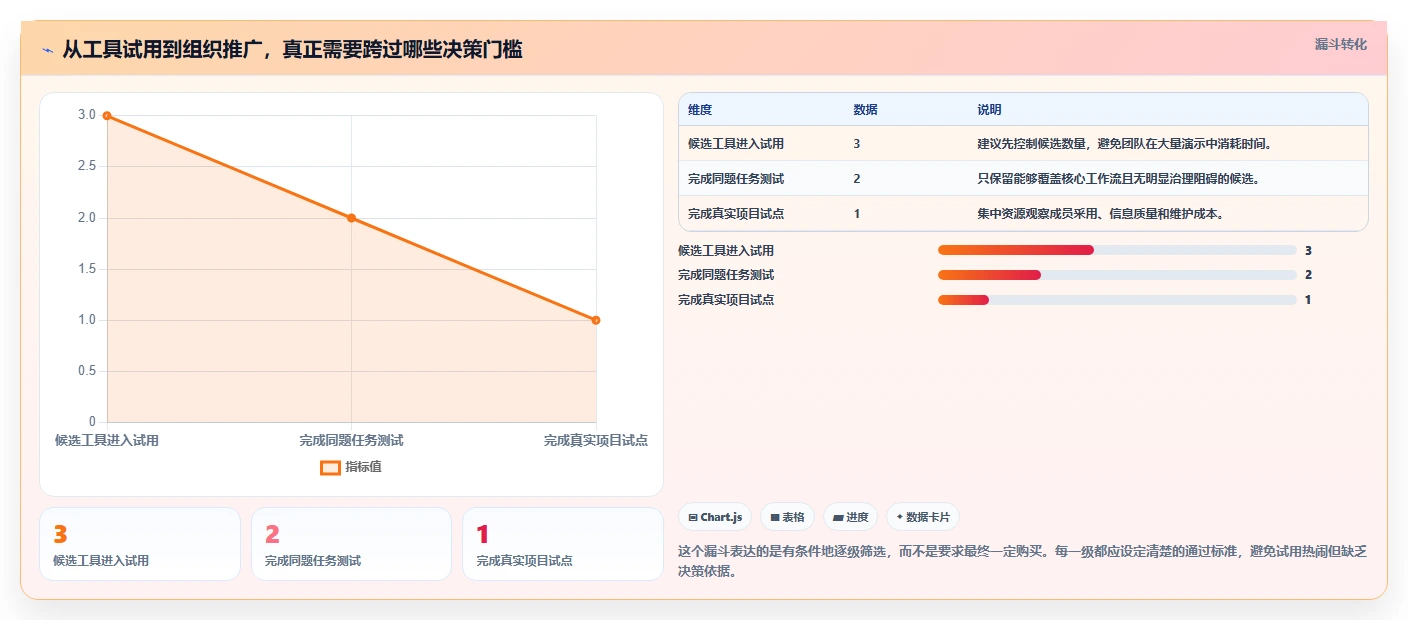Open the data card showing 3
Viewport: 1408px width, 620px height.
coord(140,544)
